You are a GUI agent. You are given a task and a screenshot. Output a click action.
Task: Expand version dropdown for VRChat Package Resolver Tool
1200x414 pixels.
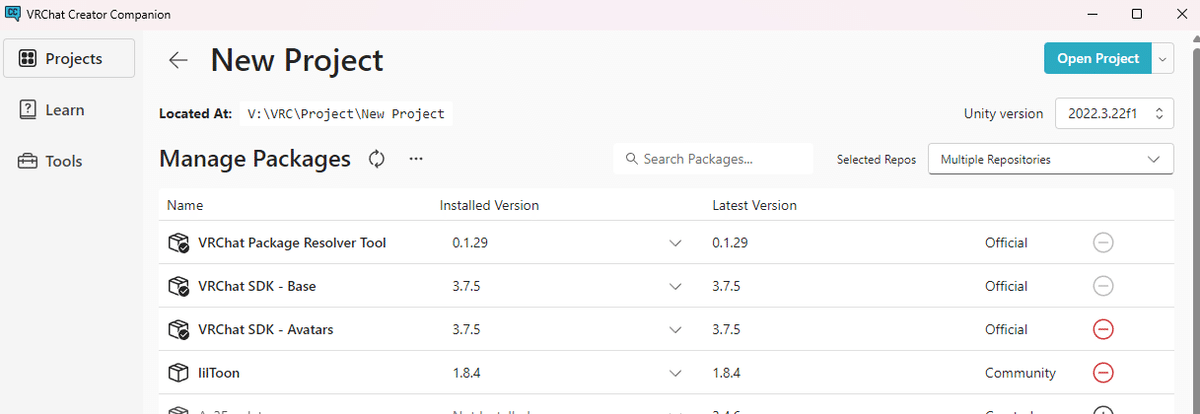[x=675, y=243]
